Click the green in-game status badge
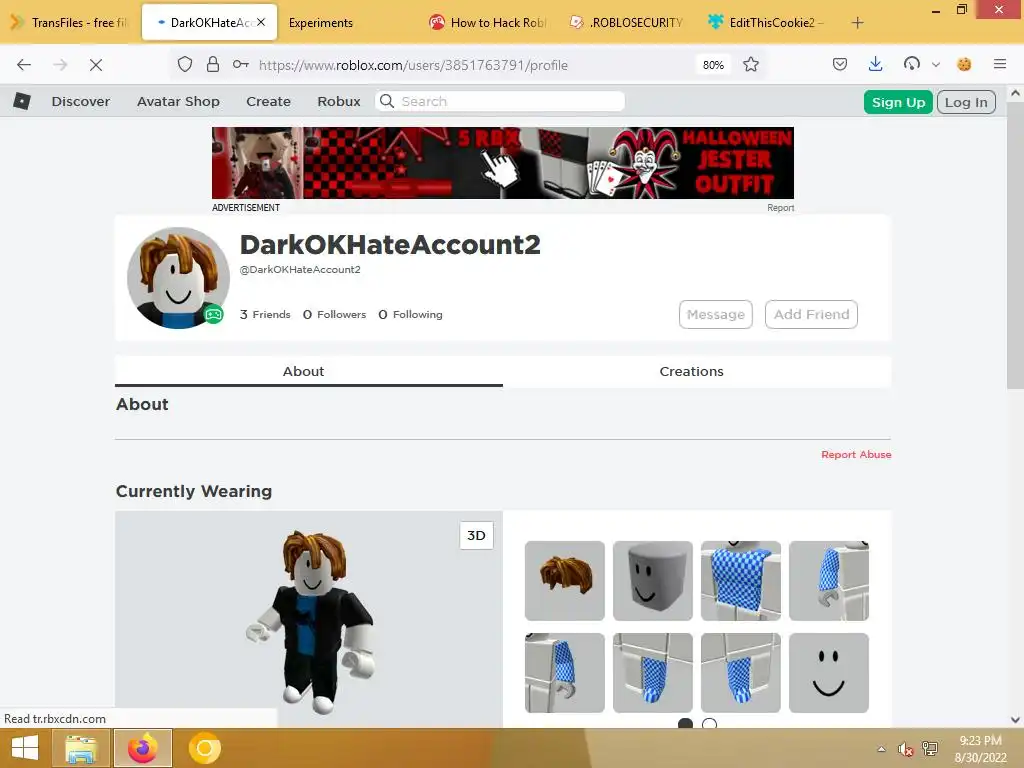This screenshot has height=768, width=1024. (213, 315)
